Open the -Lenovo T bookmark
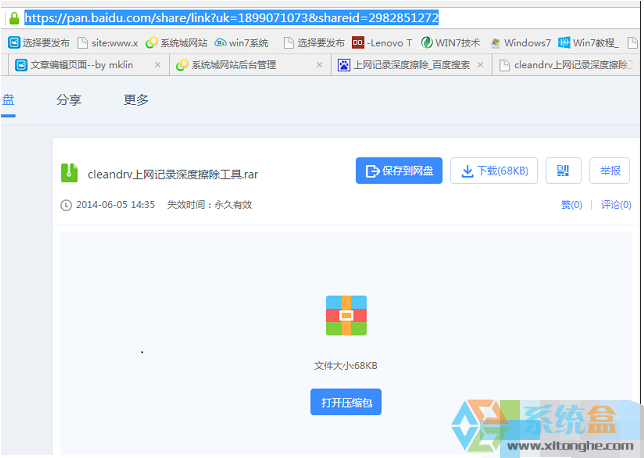This screenshot has height=458, width=644. (382, 43)
